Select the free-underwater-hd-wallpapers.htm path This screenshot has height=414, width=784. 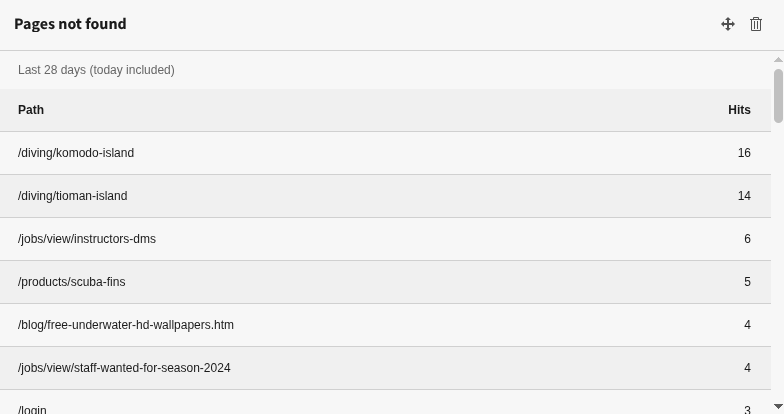126,325
